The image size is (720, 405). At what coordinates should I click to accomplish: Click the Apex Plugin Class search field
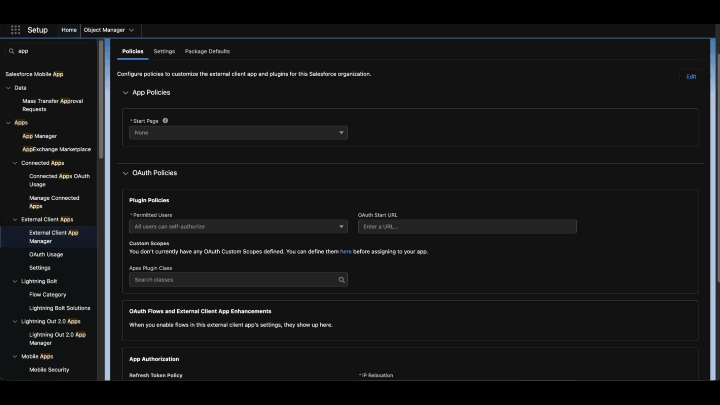coord(238,280)
